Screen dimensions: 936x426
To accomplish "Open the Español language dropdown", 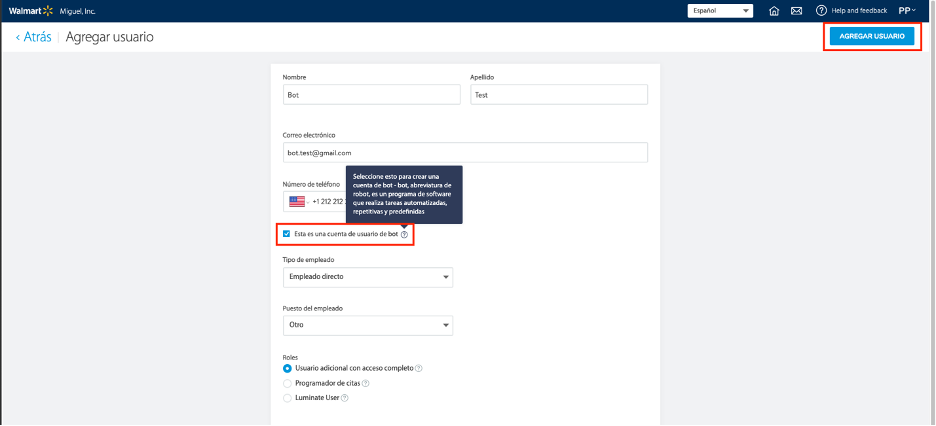I will [720, 11].
